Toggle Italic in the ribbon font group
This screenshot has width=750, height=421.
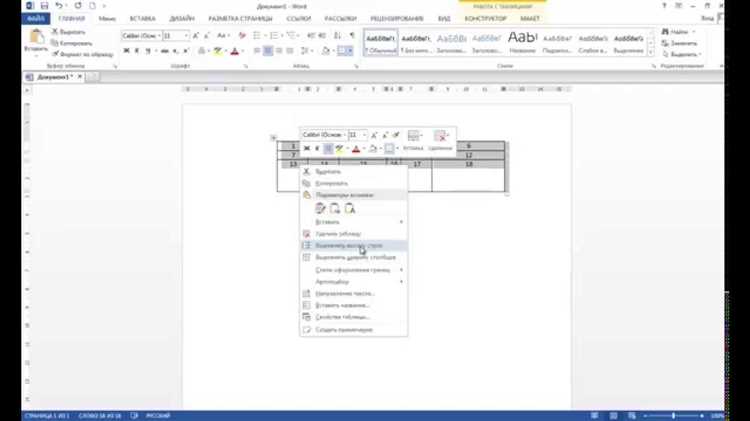coord(137,51)
